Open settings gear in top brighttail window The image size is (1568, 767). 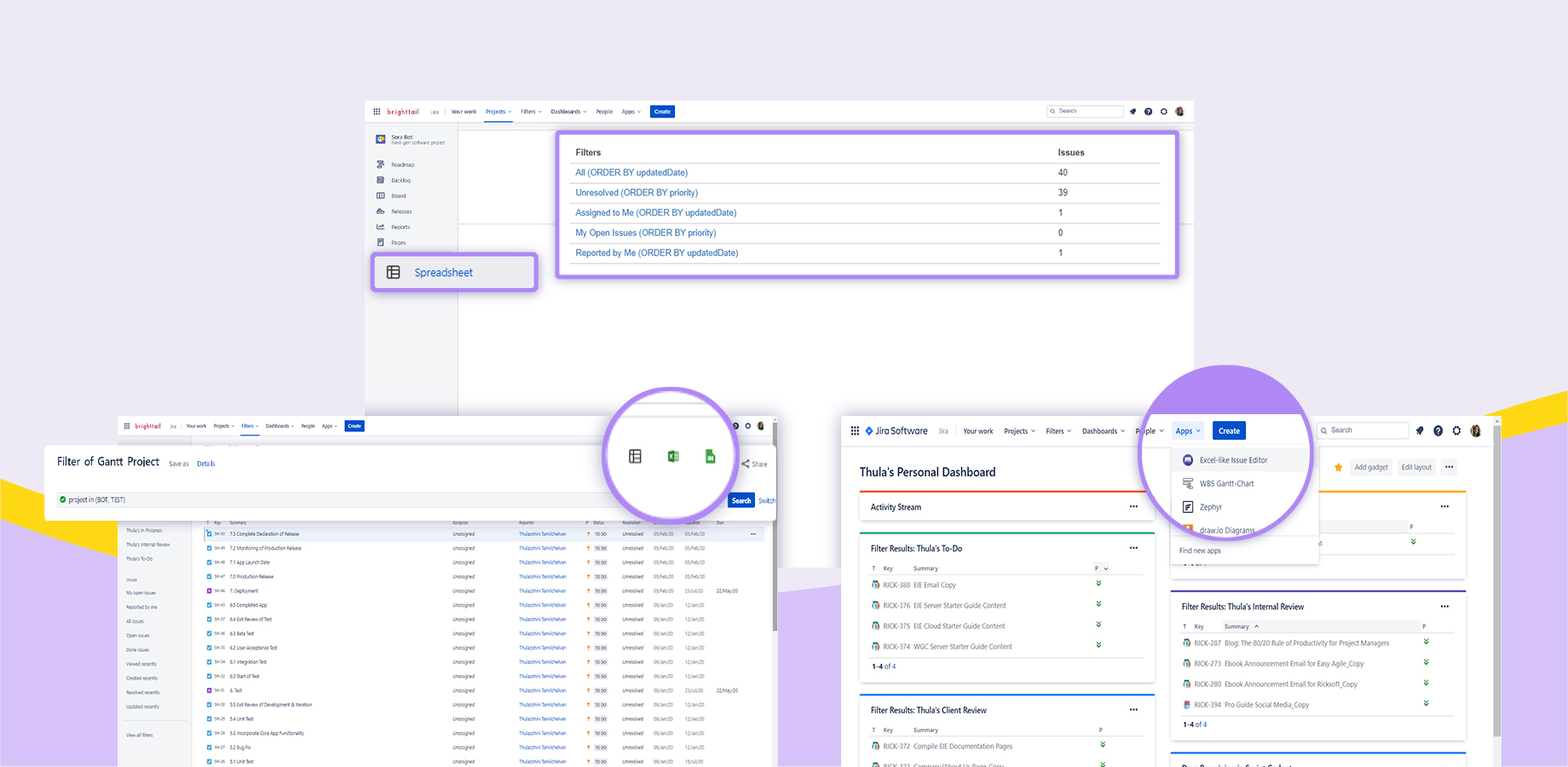click(x=1164, y=112)
